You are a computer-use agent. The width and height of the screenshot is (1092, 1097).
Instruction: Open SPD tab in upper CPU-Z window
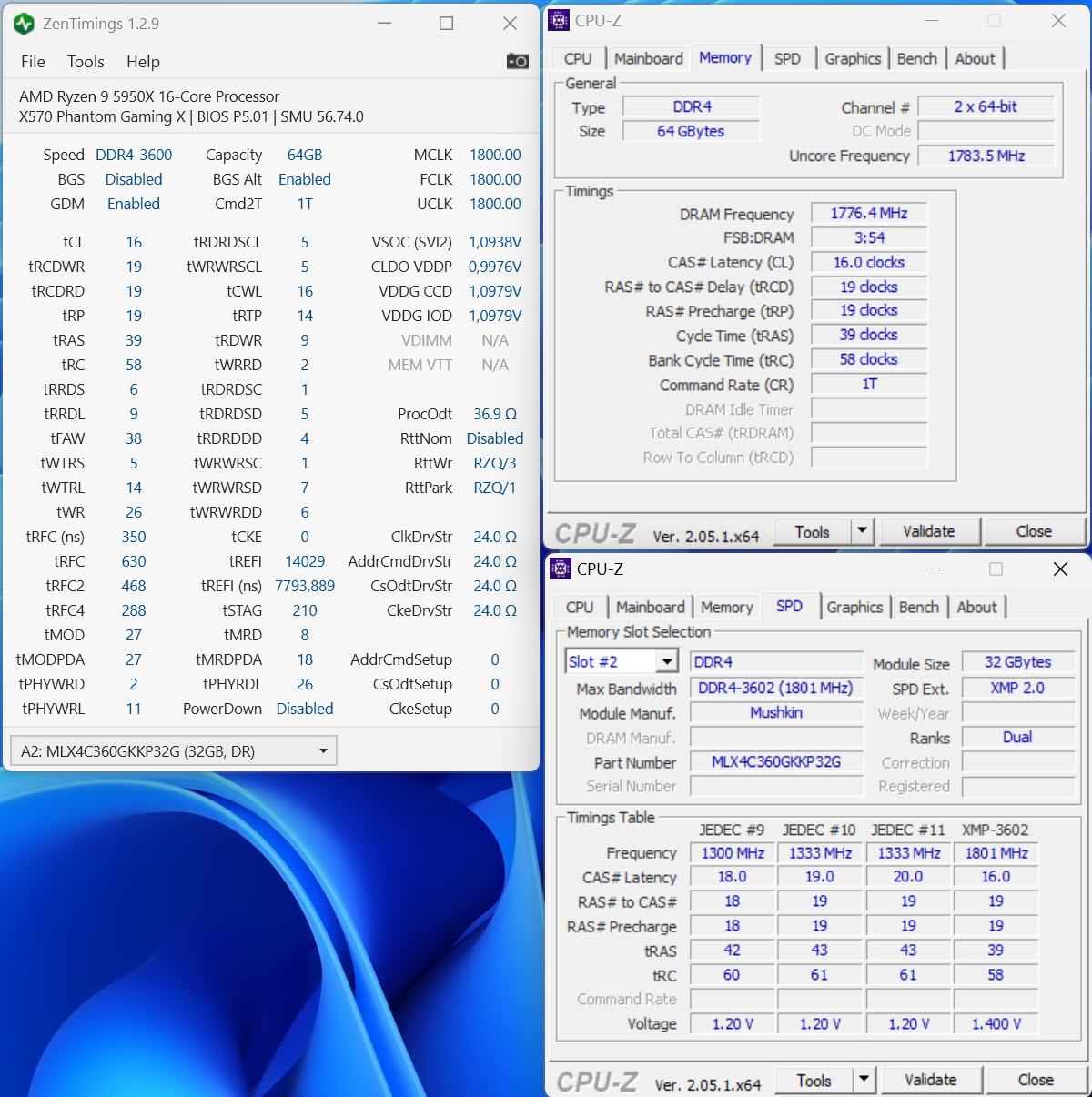(787, 58)
